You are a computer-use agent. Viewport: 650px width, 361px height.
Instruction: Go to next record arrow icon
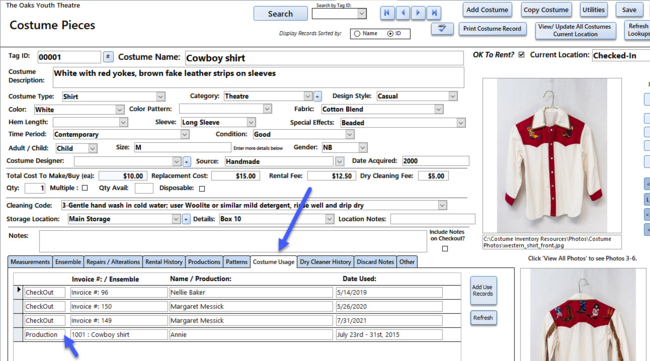tap(418, 13)
